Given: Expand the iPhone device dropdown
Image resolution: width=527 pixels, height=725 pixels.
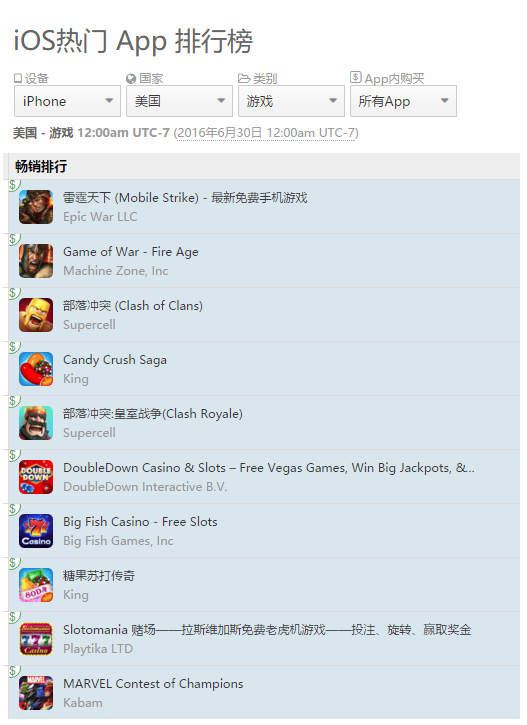Looking at the screenshot, I should (x=67, y=101).
